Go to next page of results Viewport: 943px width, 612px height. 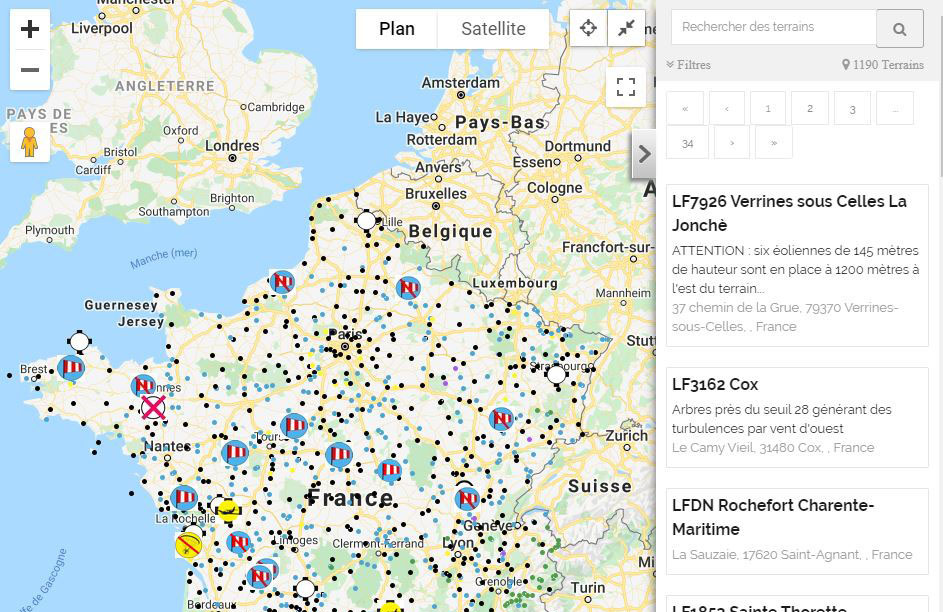pos(732,143)
